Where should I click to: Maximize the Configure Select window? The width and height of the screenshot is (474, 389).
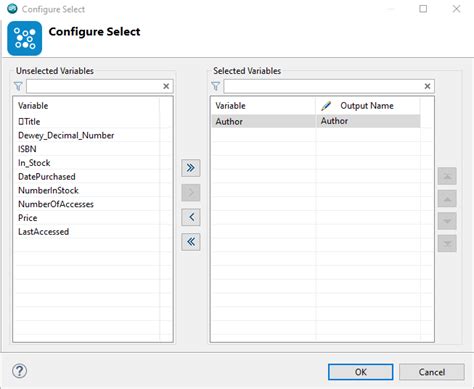point(423,9)
